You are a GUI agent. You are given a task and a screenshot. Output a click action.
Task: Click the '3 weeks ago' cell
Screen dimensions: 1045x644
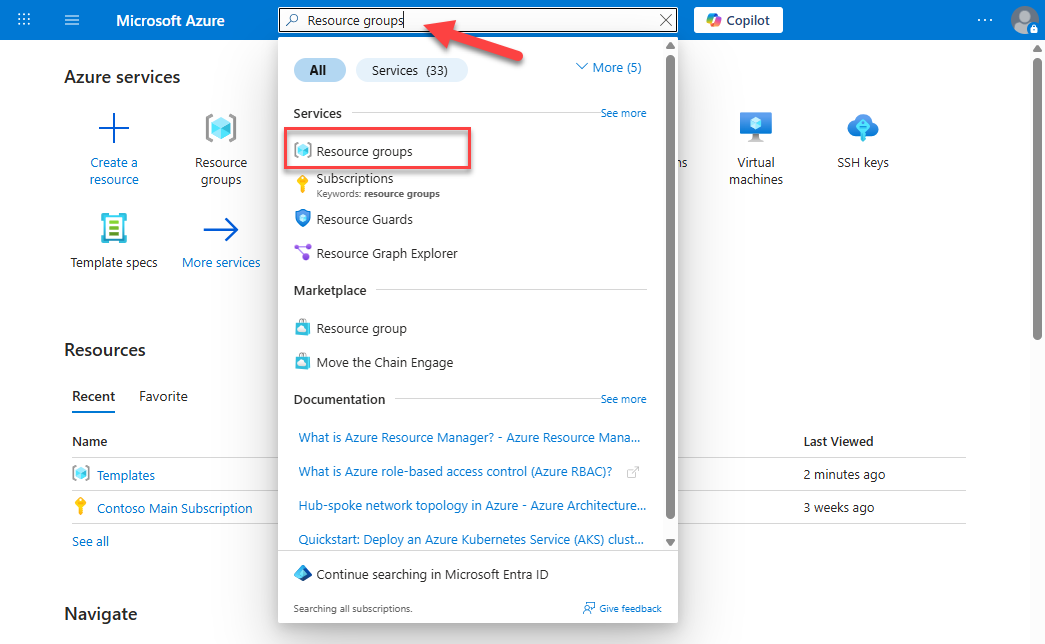(839, 507)
